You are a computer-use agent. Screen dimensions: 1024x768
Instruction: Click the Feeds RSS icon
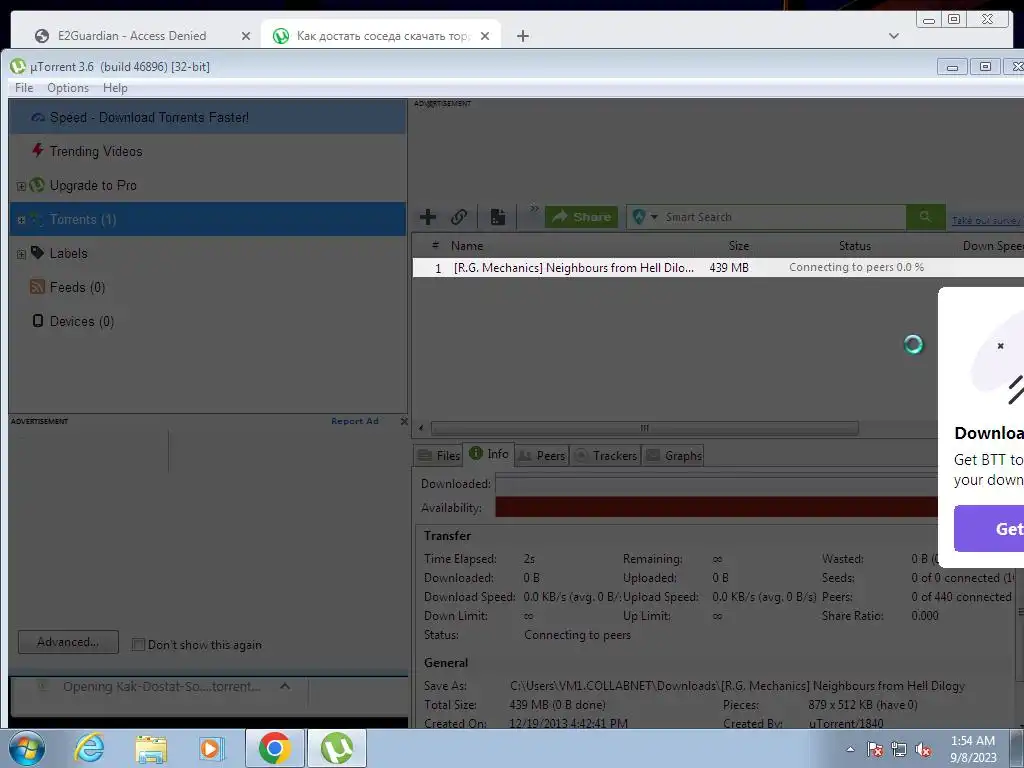[37, 287]
